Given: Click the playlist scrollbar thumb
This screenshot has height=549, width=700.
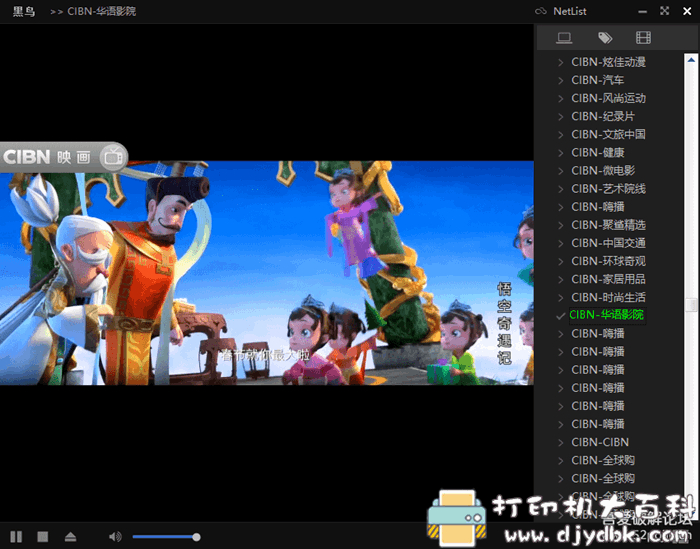Looking at the screenshot, I should click(692, 305).
